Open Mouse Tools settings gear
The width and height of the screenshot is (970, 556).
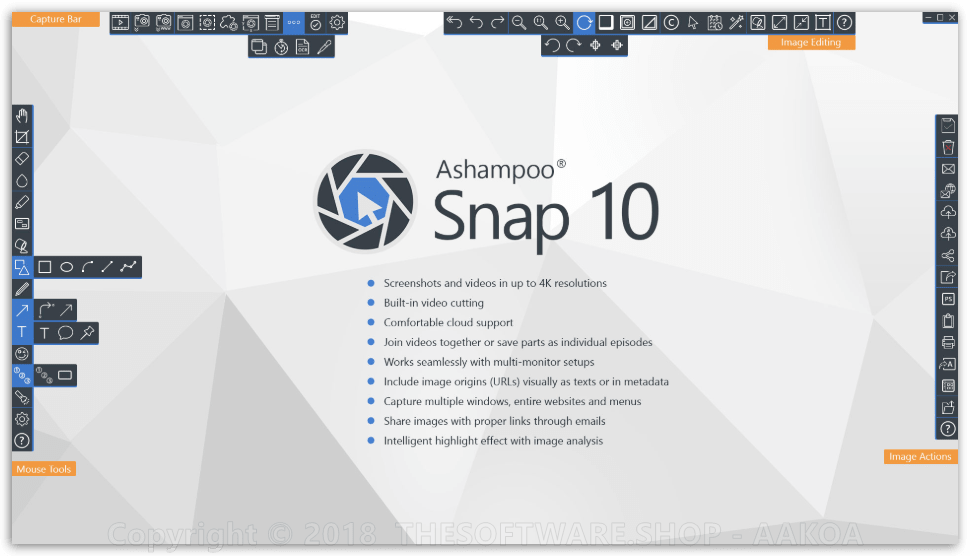point(22,419)
